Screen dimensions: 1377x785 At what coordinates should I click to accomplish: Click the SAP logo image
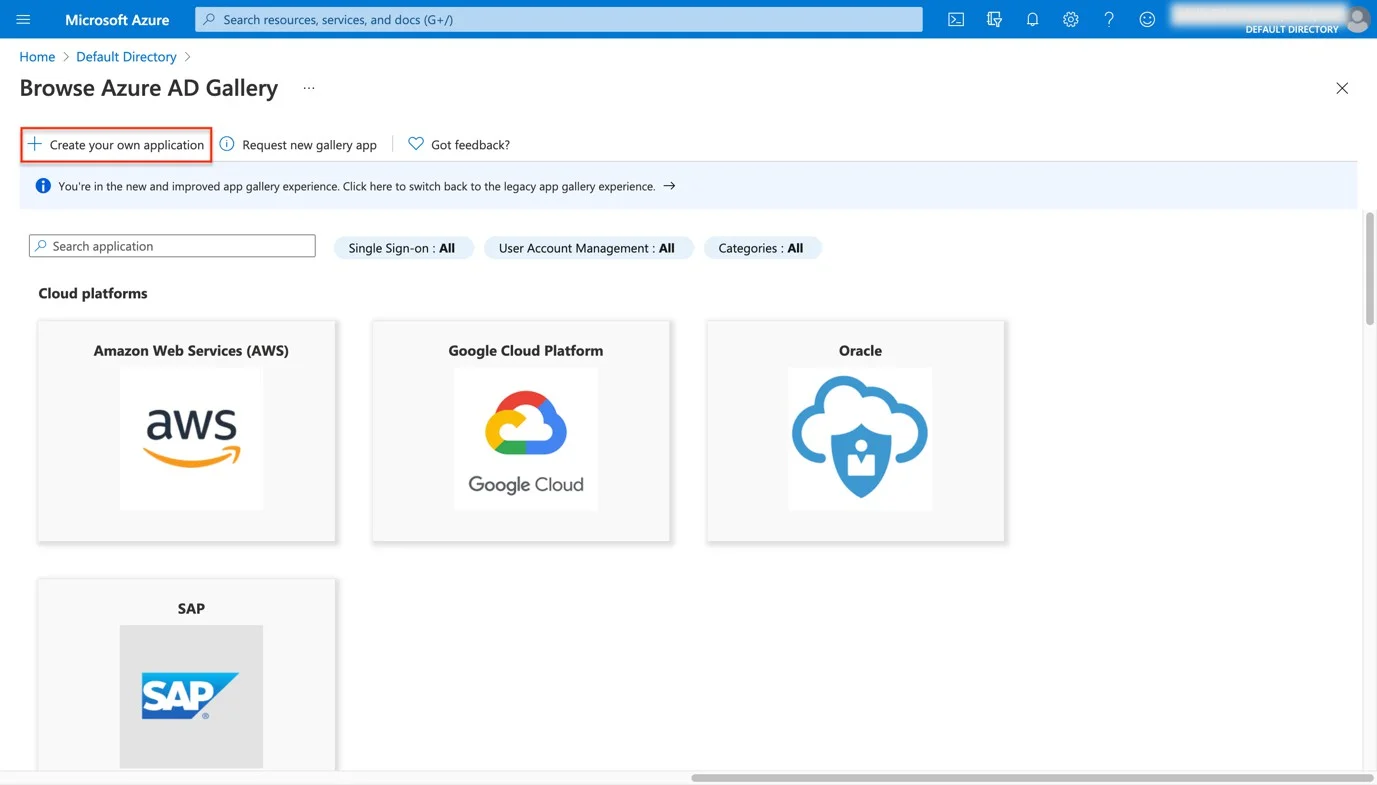click(x=191, y=697)
